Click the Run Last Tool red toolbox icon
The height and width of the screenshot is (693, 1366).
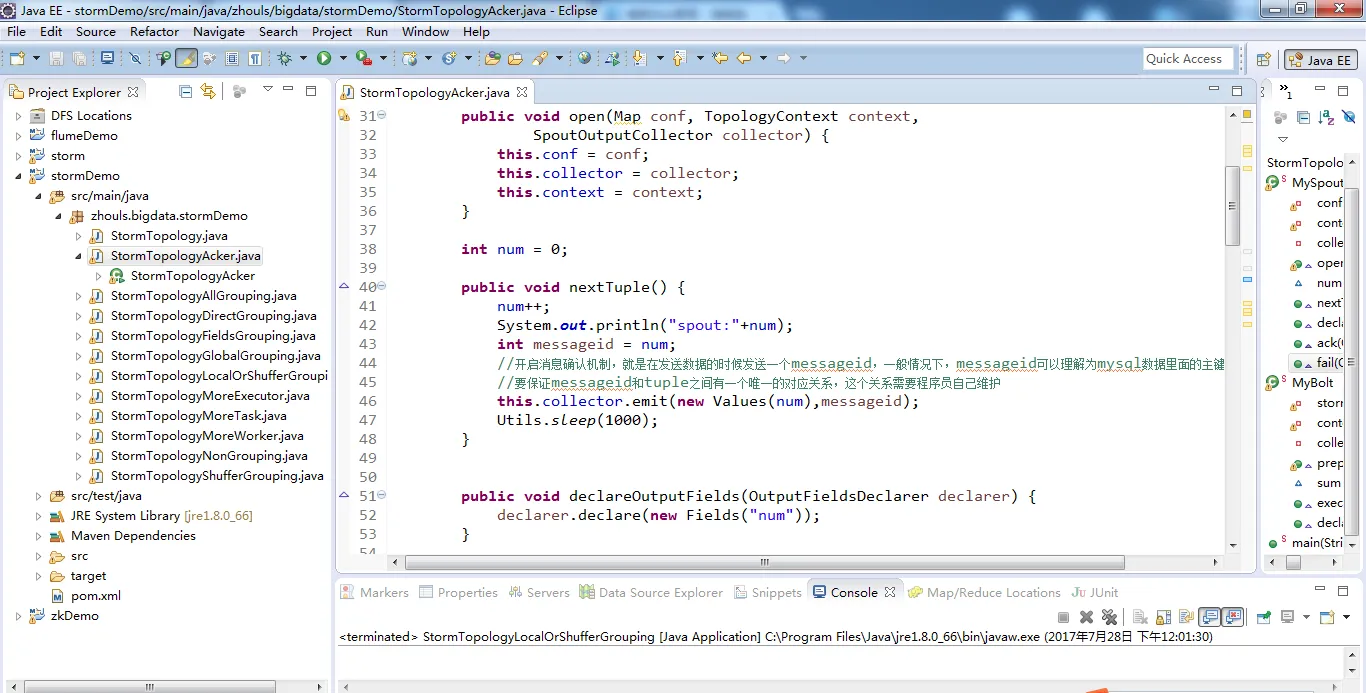pyautogui.click(x=363, y=59)
